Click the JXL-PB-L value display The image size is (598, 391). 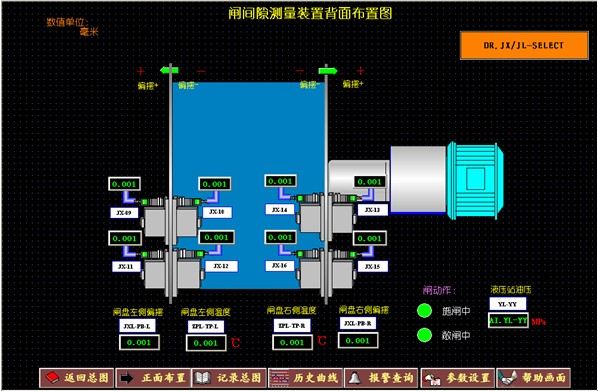[139, 342]
